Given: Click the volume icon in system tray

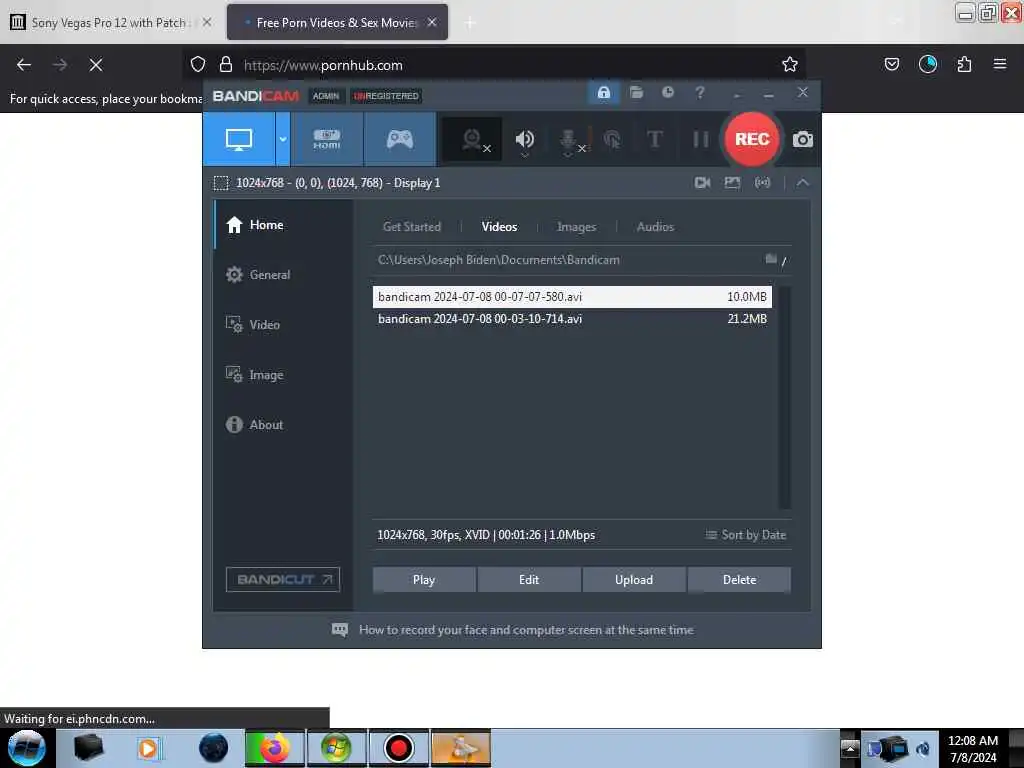Looking at the screenshot, I should point(923,749).
